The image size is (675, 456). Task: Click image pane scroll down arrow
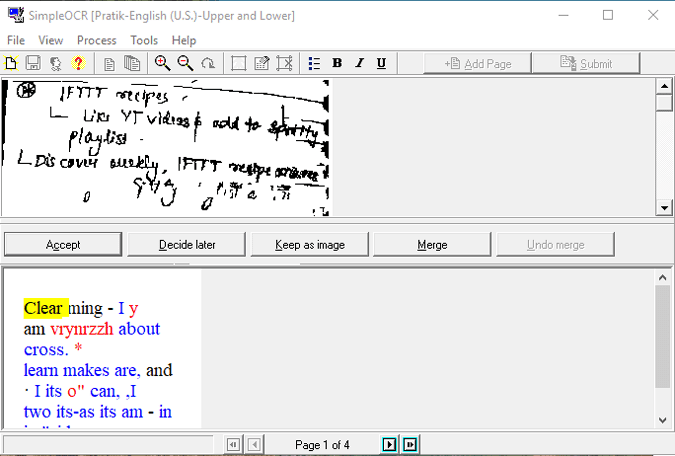click(664, 208)
